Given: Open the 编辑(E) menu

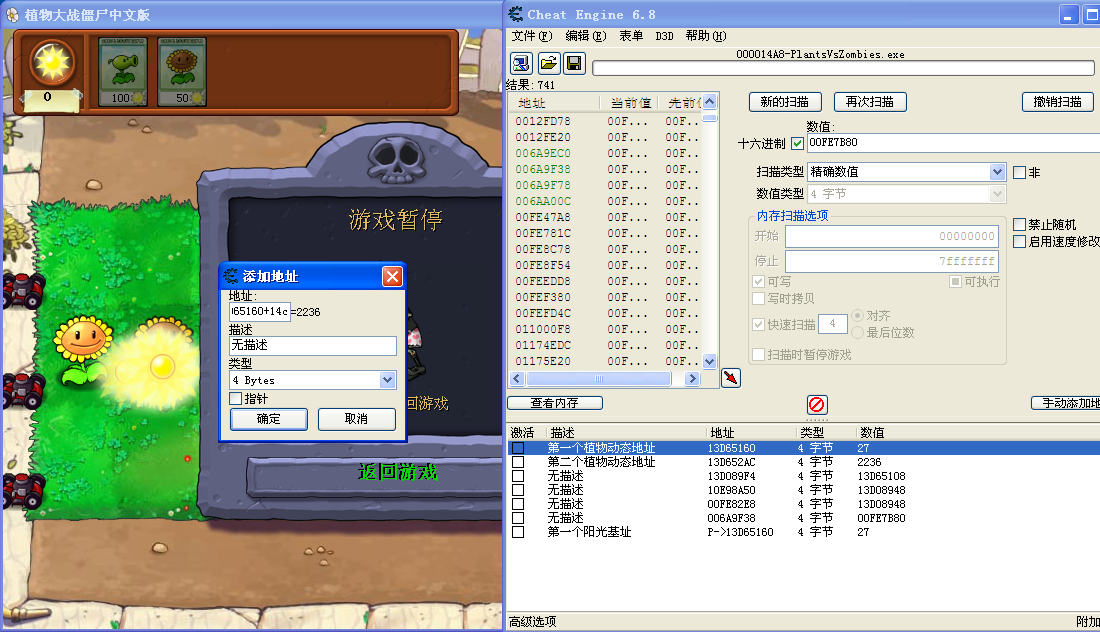Looking at the screenshot, I should 586,36.
